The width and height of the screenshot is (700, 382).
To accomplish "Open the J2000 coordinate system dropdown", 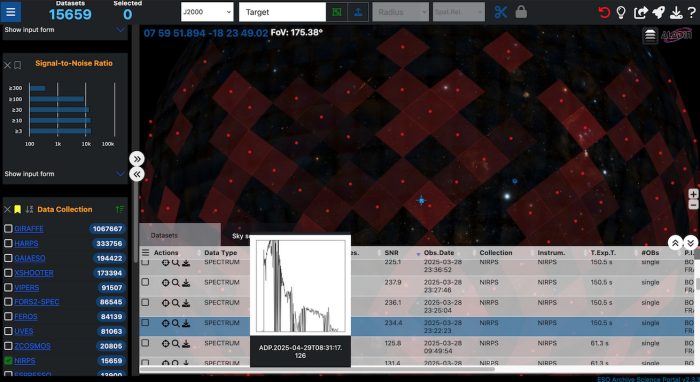I will [207, 12].
